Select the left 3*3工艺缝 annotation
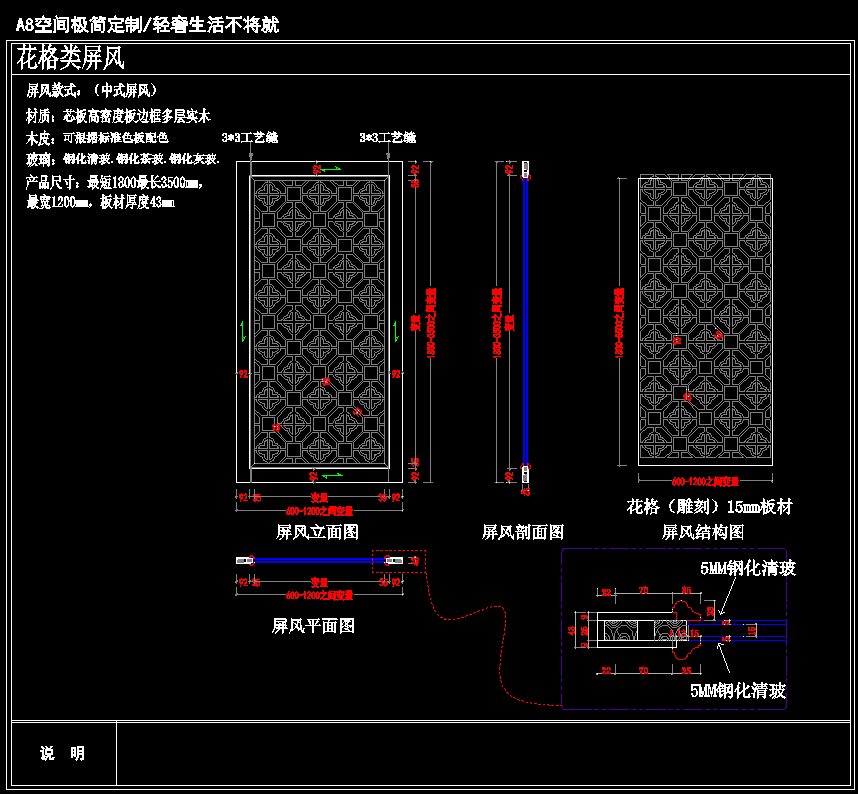858x794 pixels. [250, 136]
